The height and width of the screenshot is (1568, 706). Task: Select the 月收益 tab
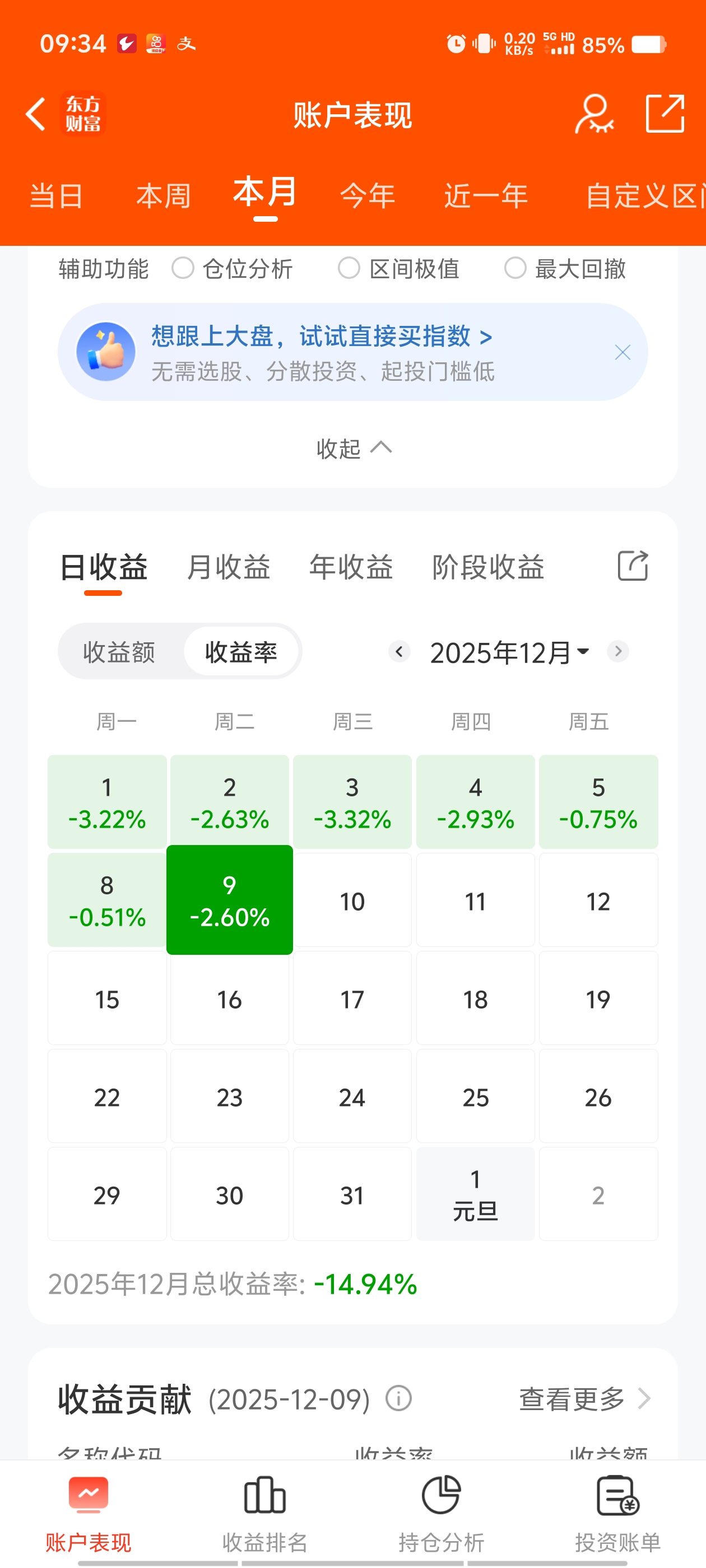point(229,567)
